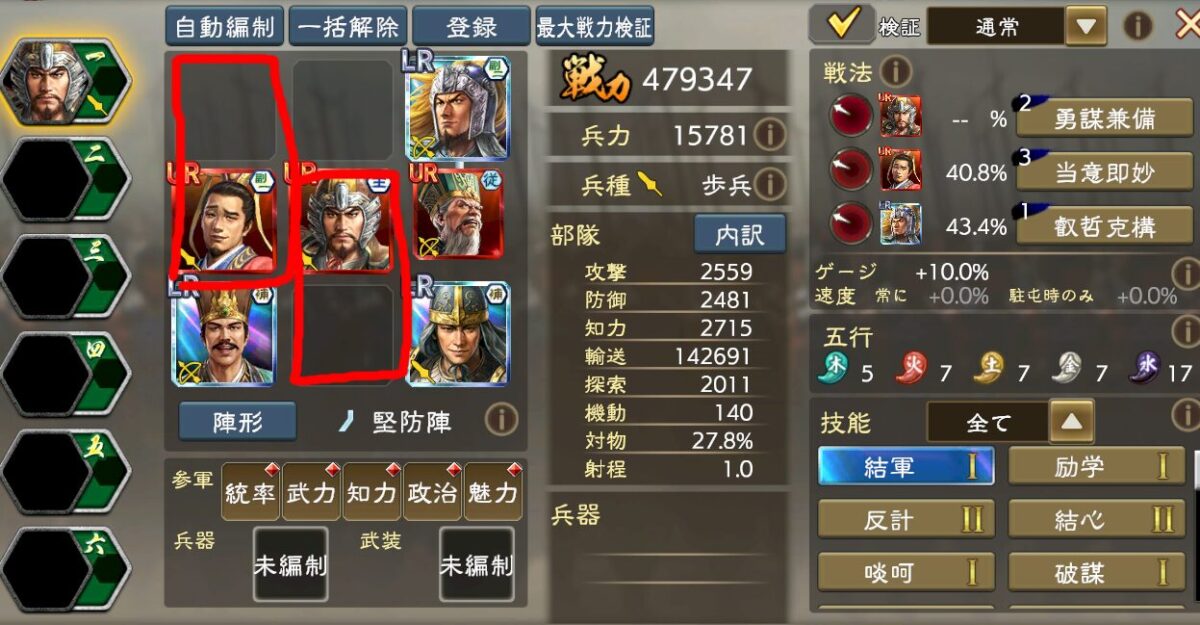
Task: Toggle the 検証 checkmark box
Action: 842,24
